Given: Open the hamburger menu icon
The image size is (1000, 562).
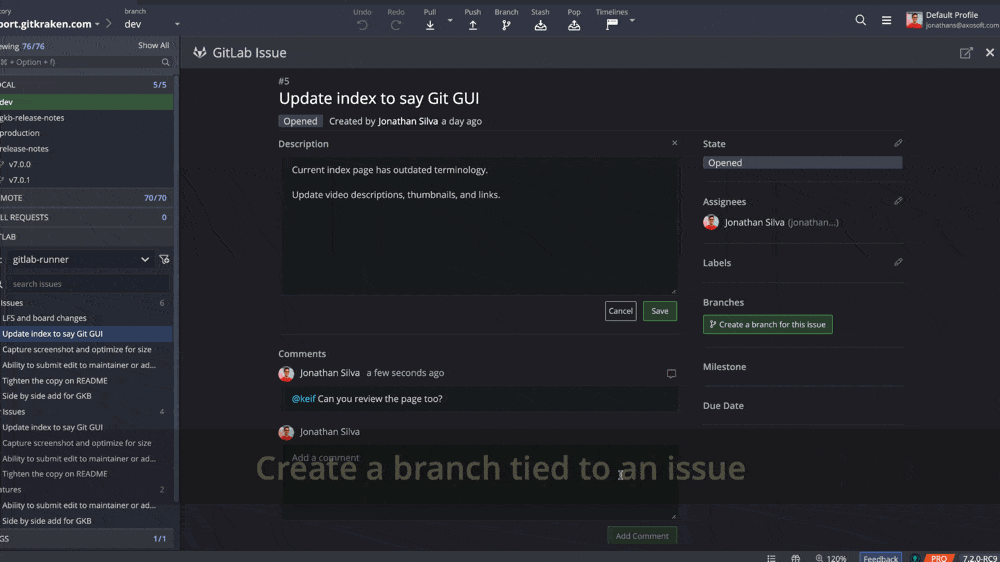Looking at the screenshot, I should tap(886, 20).
